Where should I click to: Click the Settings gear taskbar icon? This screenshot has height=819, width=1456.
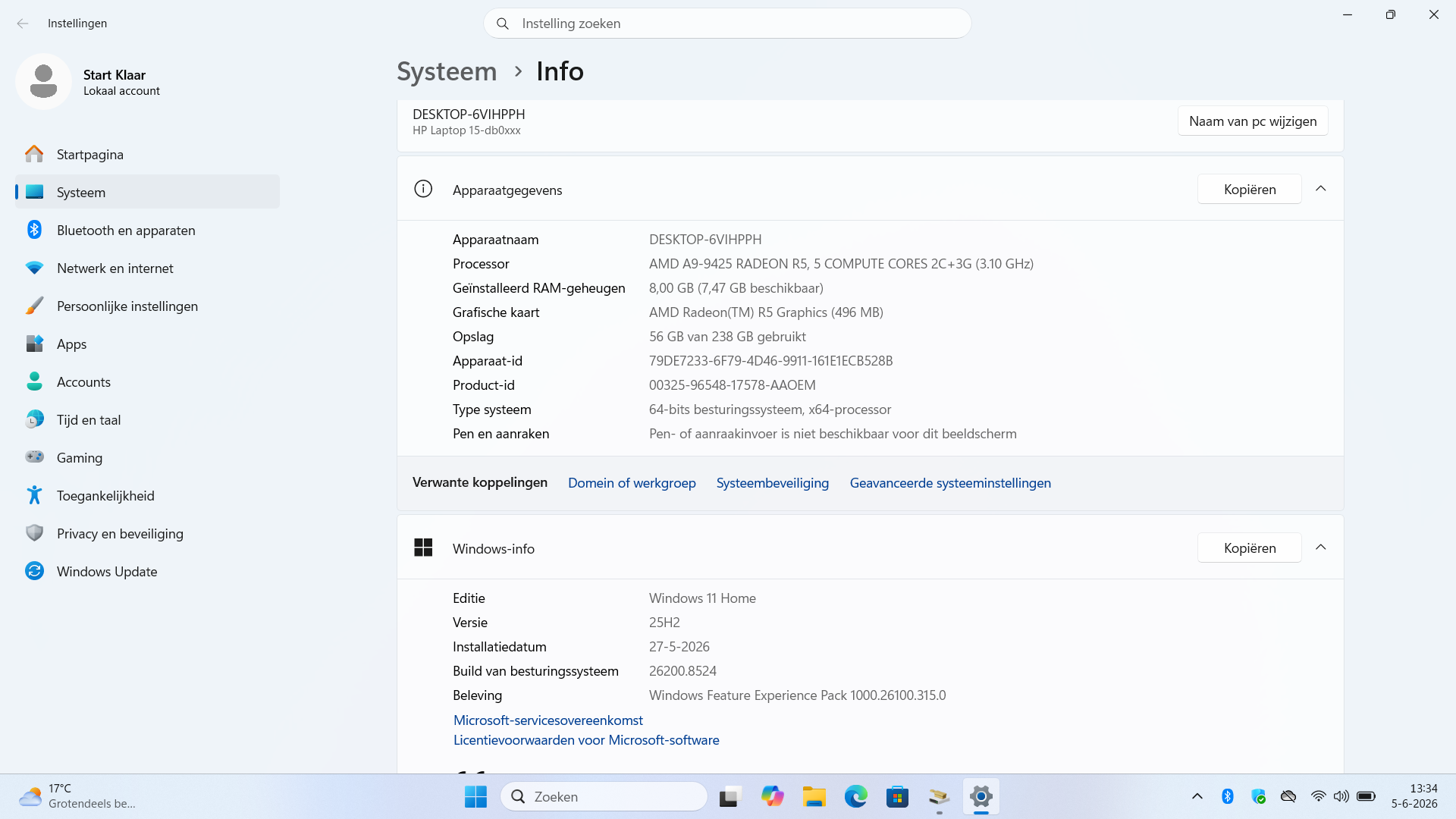tap(981, 797)
